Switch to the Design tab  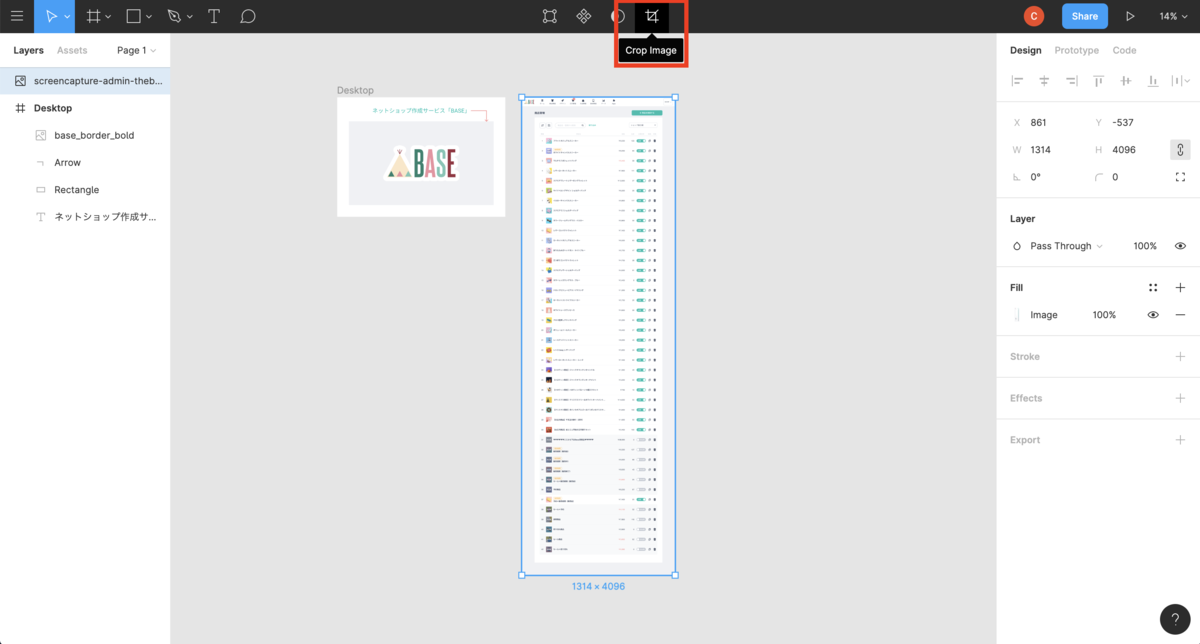(x=1025, y=50)
